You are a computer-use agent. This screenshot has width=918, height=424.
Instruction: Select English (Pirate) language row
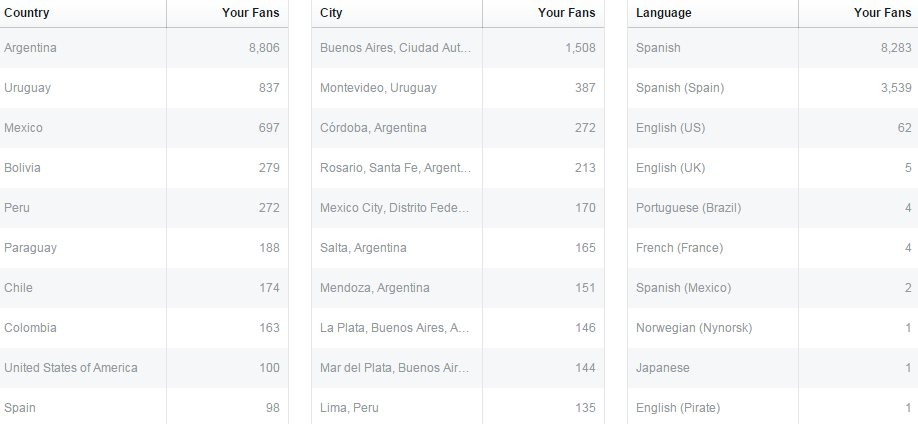pyautogui.click(x=773, y=408)
